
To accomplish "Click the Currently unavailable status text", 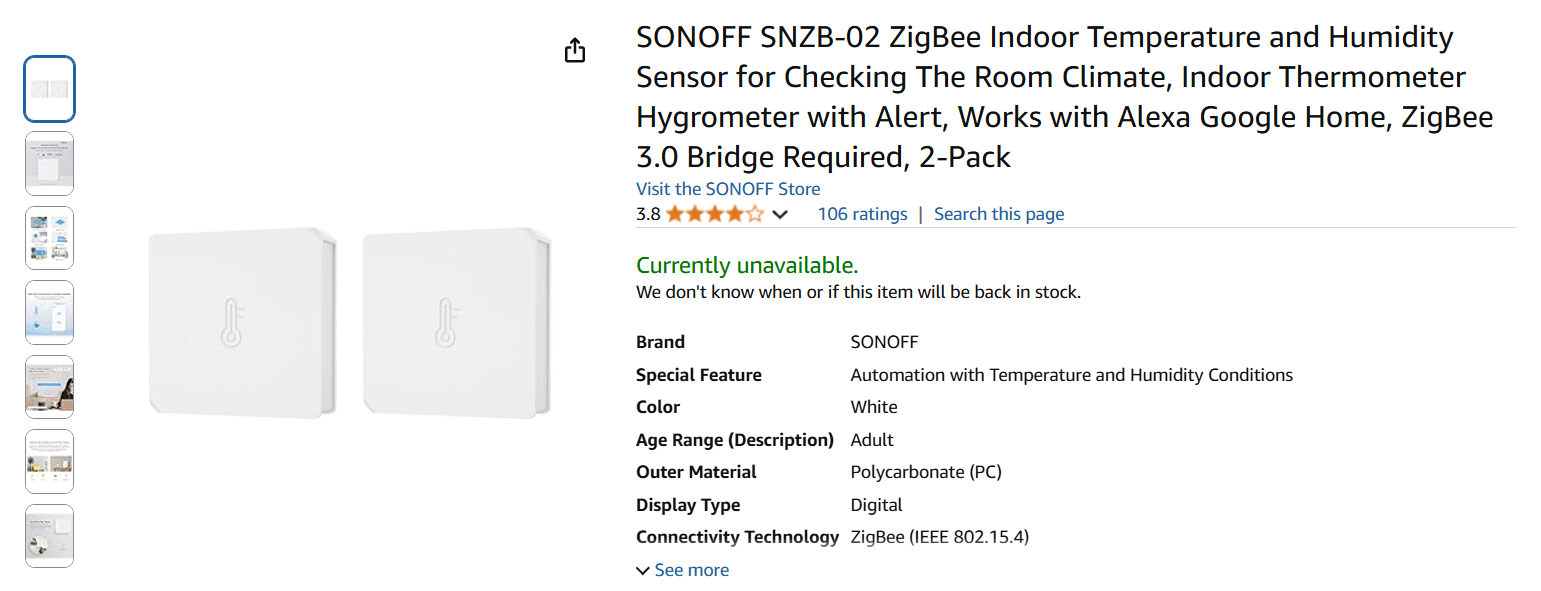I will (747, 265).
